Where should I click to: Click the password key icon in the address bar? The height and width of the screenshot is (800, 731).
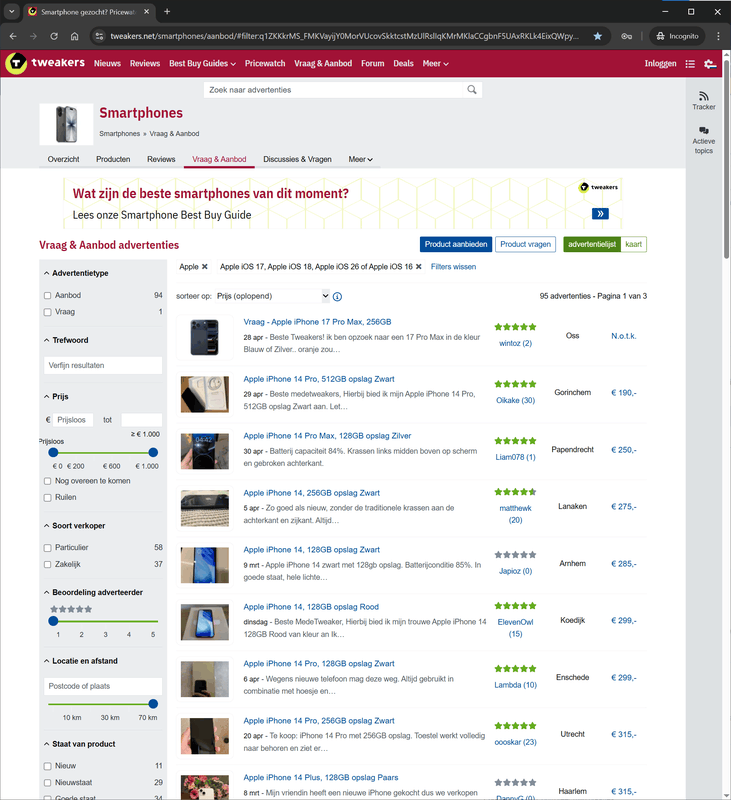coord(626,36)
